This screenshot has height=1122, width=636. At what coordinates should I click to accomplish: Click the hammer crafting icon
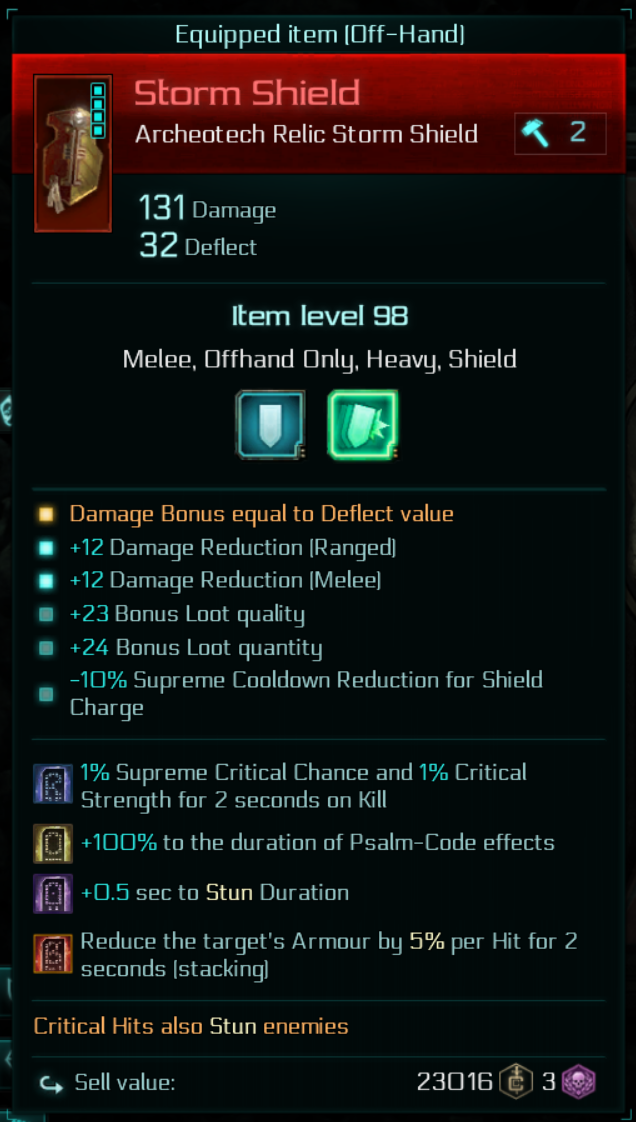(537, 133)
